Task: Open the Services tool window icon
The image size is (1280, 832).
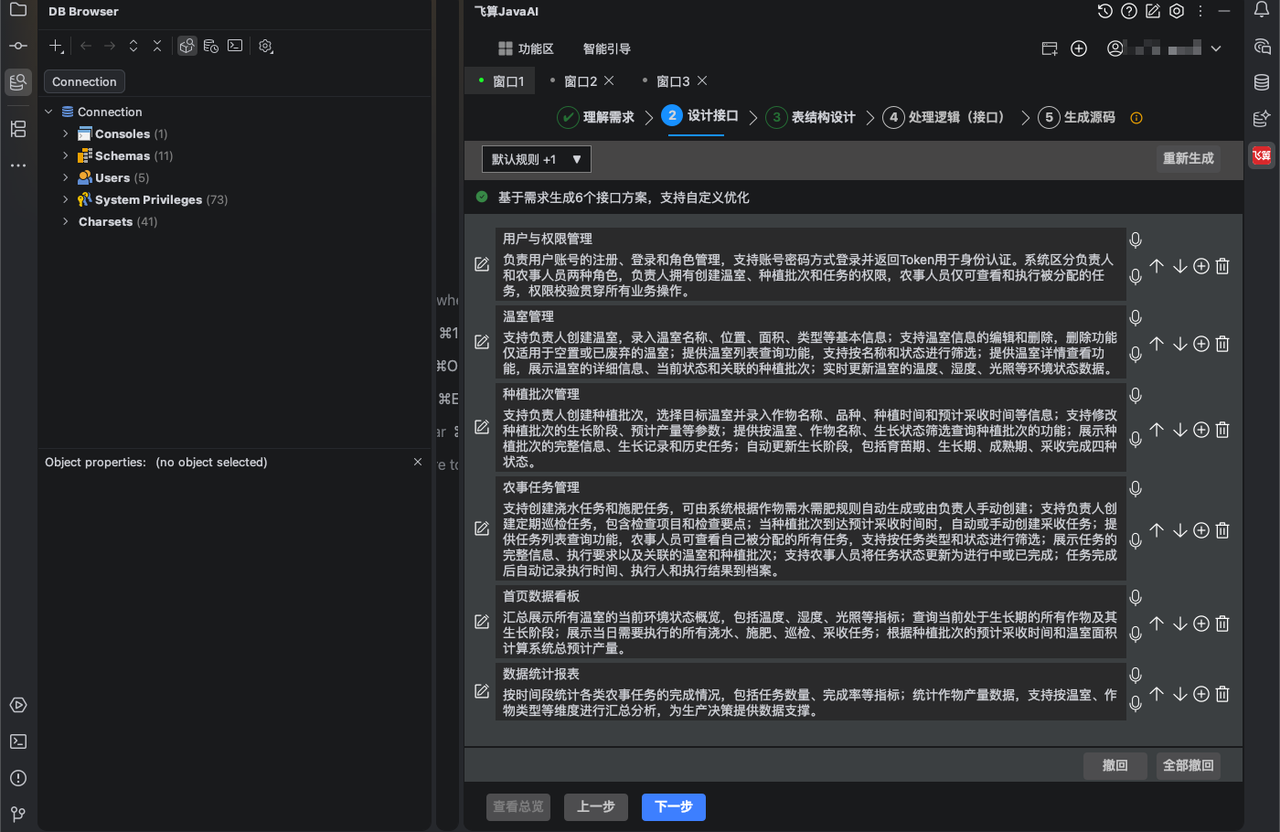Action: (x=18, y=705)
